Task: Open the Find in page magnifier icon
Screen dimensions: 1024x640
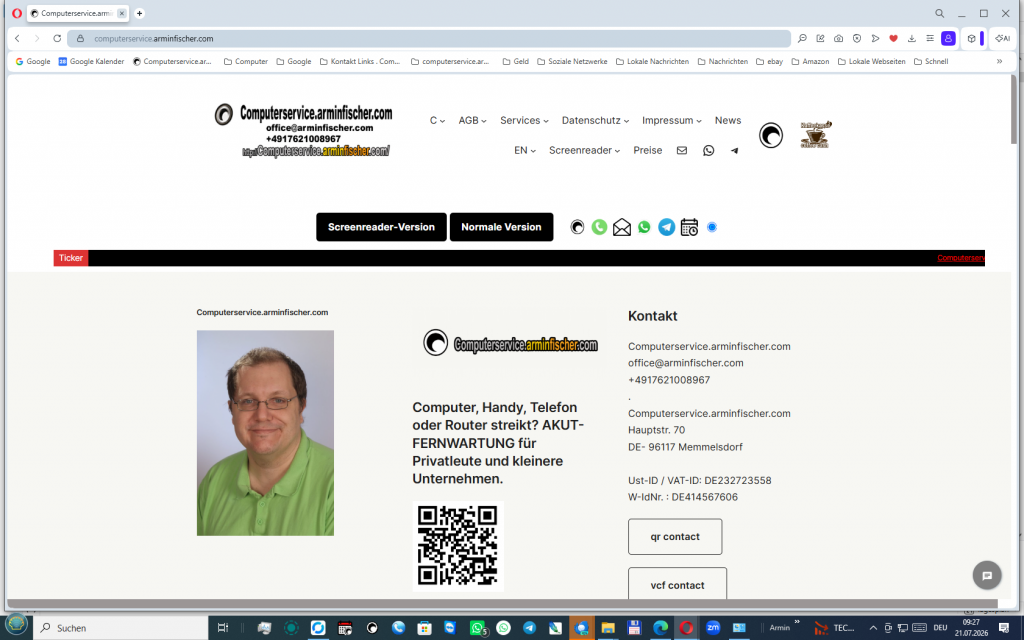Action: [802, 39]
